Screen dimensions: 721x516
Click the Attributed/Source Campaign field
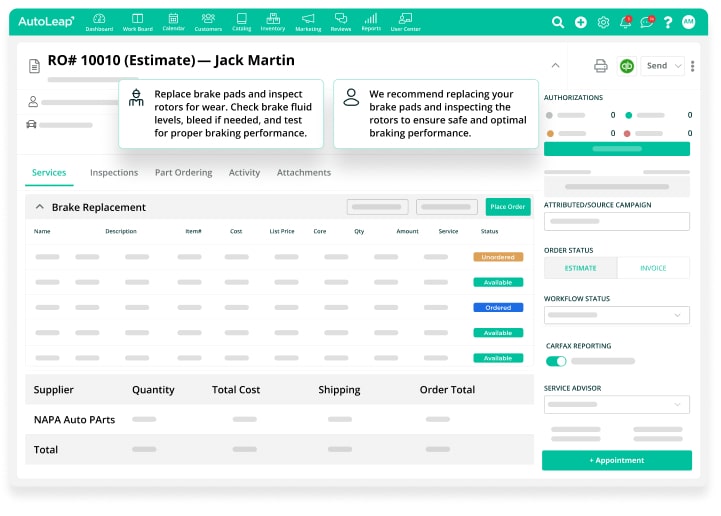(x=617, y=222)
